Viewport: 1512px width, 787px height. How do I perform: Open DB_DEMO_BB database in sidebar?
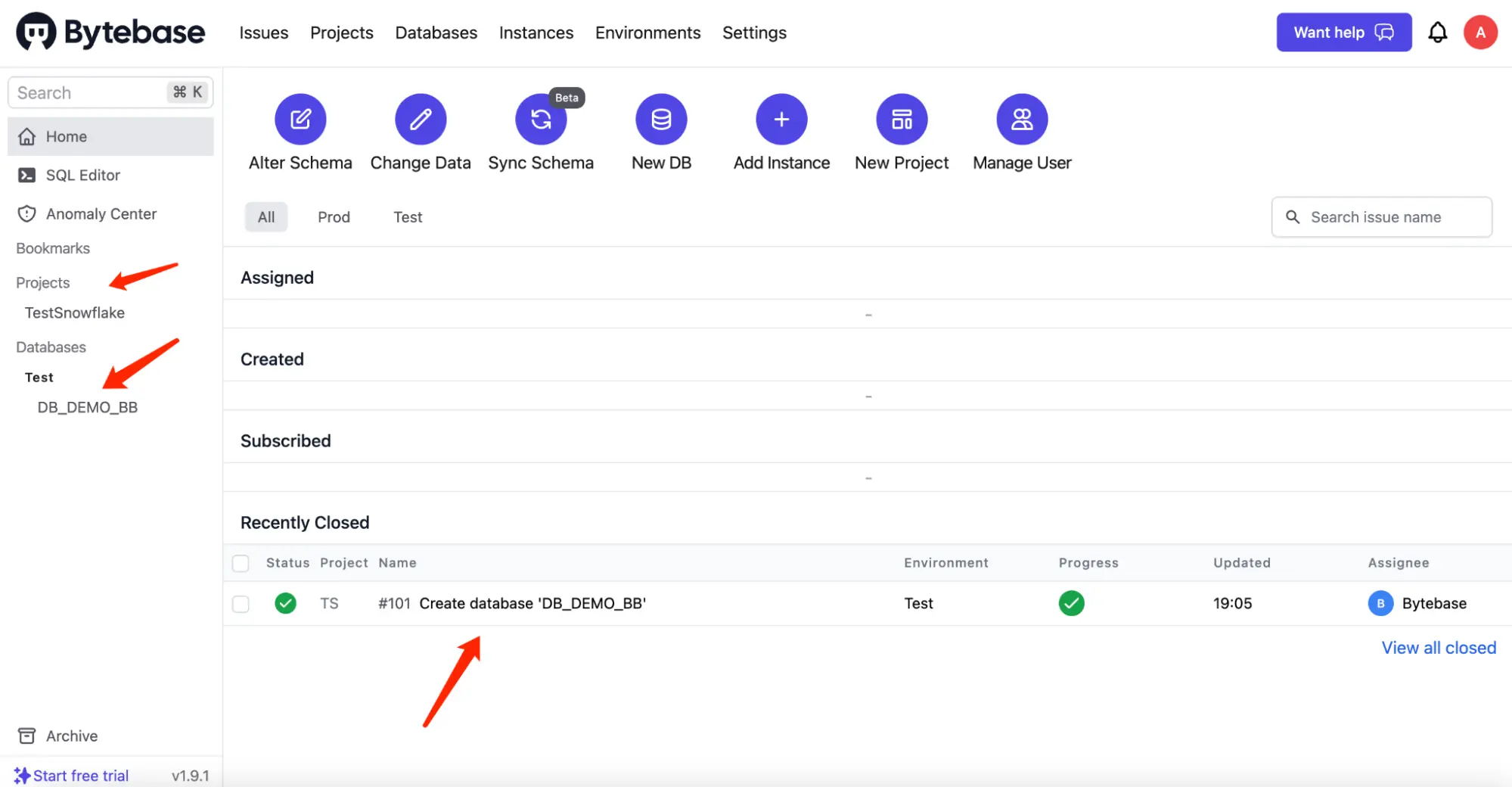click(x=88, y=407)
